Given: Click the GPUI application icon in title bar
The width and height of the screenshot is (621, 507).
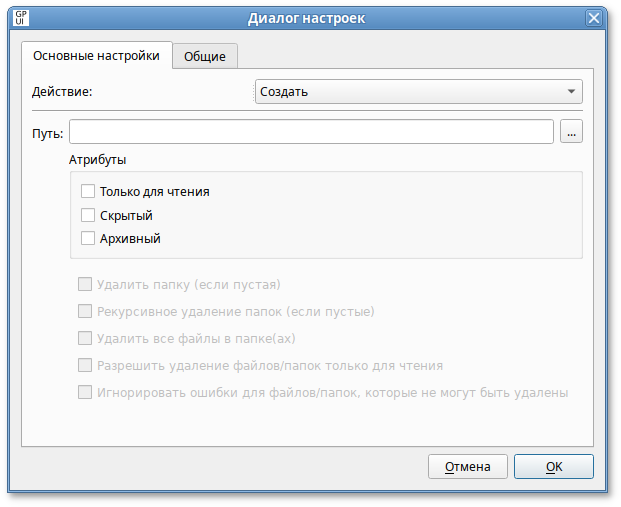Looking at the screenshot, I should (x=21, y=18).
